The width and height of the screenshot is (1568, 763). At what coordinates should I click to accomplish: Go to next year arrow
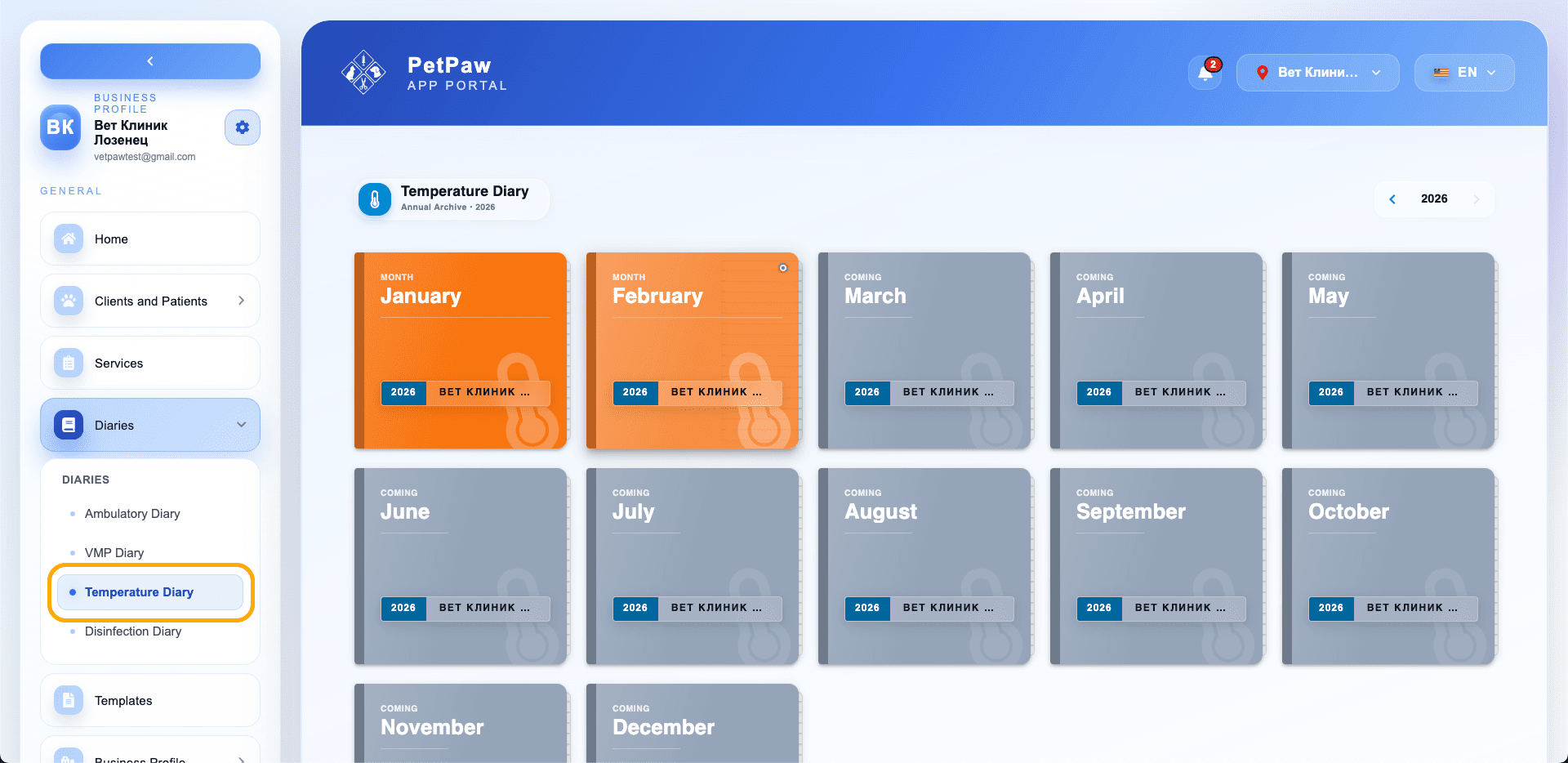1476,199
